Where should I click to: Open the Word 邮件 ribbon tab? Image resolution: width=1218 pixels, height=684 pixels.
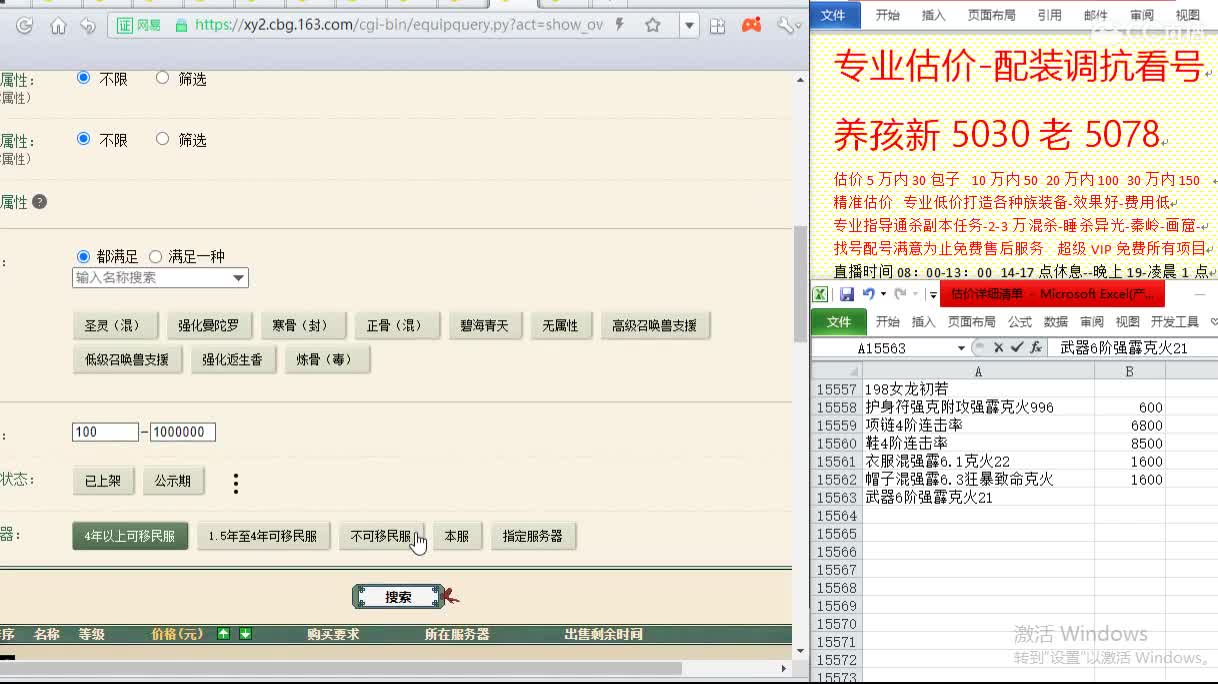pos(1096,15)
